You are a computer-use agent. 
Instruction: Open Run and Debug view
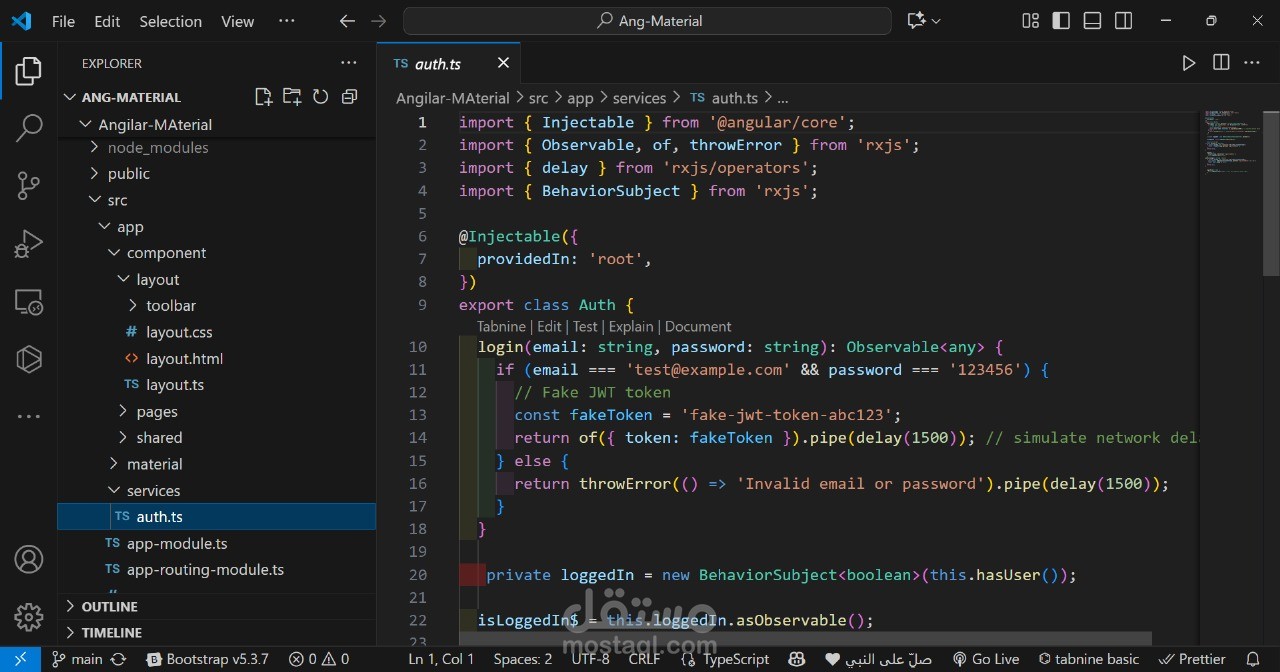point(28,243)
